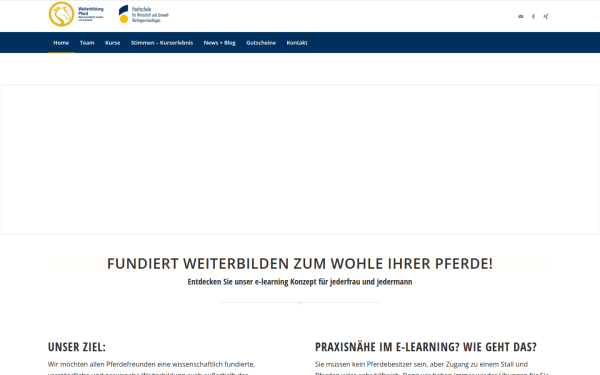Viewport: 600px width, 375px height.
Task: Click the Hochschule für Wirtschaft und Umwelt logo
Action: [144, 14]
